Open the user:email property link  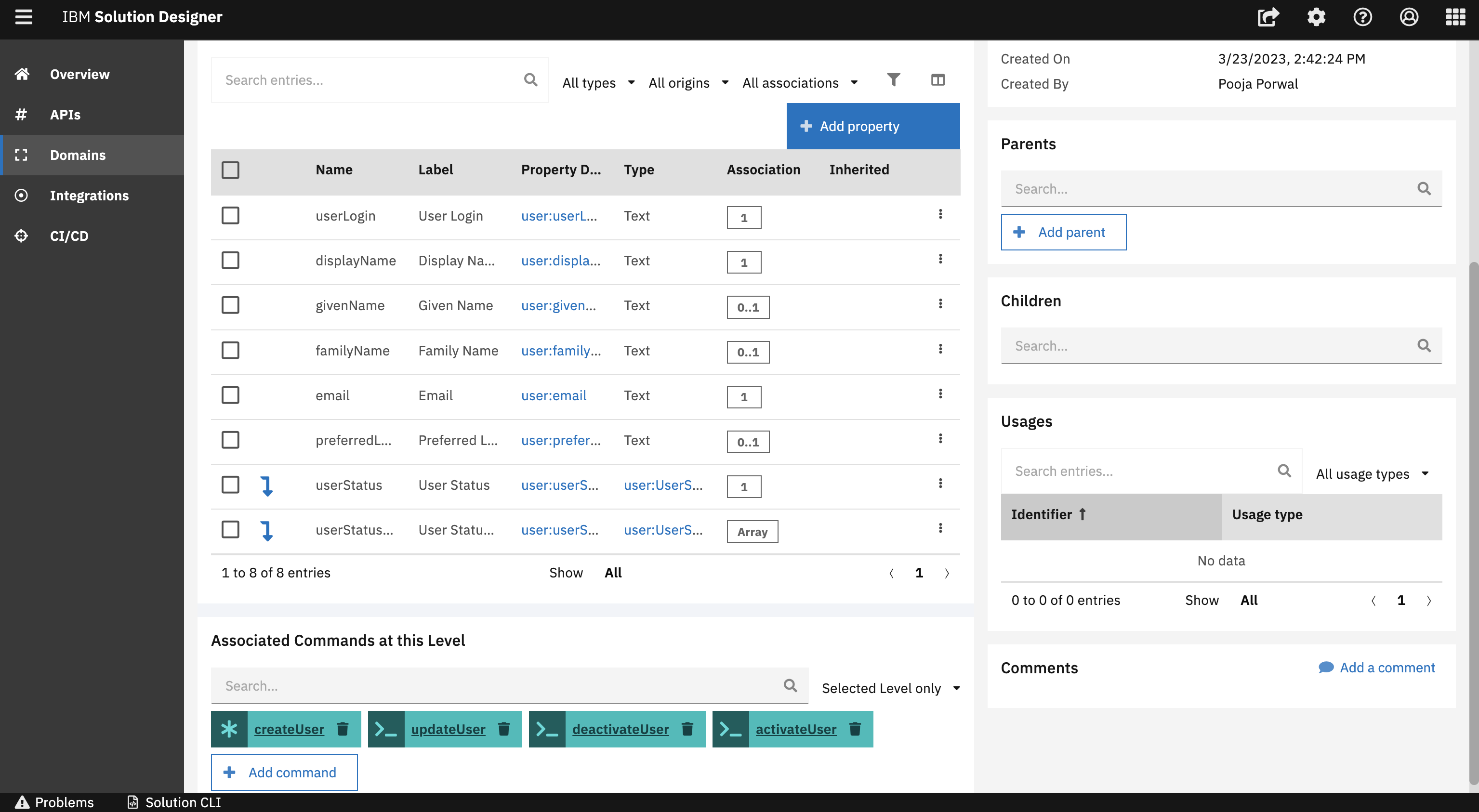554,395
